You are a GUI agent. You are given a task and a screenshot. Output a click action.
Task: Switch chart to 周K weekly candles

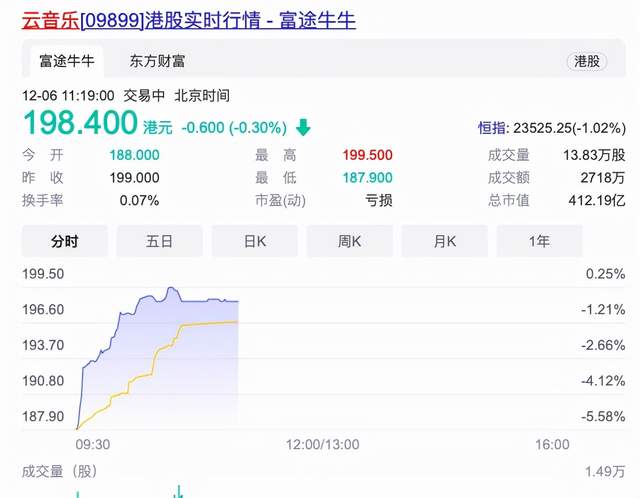(349, 241)
